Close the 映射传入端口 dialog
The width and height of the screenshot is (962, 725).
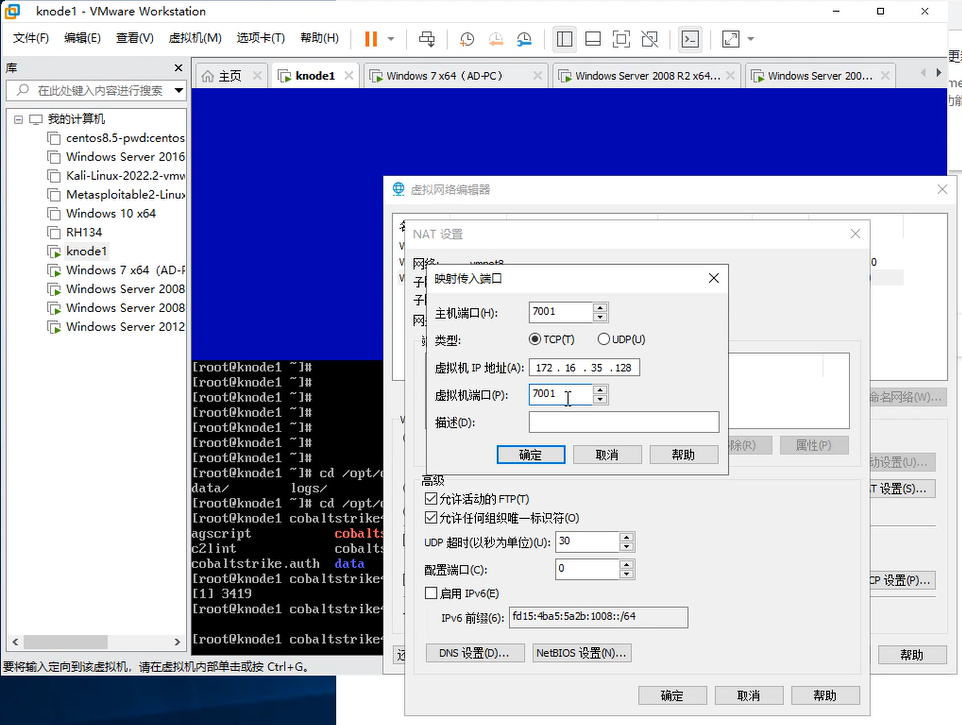(x=714, y=278)
